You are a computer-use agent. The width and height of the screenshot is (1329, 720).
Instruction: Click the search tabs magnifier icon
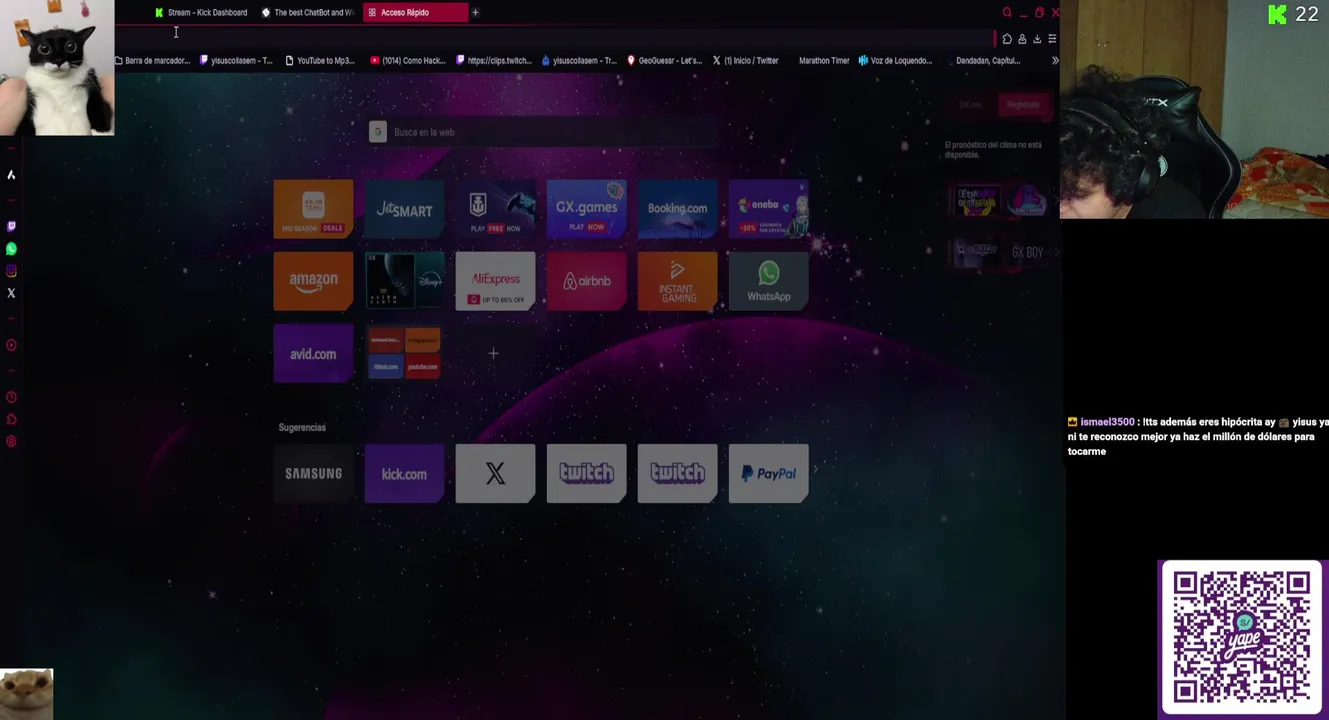[1007, 13]
